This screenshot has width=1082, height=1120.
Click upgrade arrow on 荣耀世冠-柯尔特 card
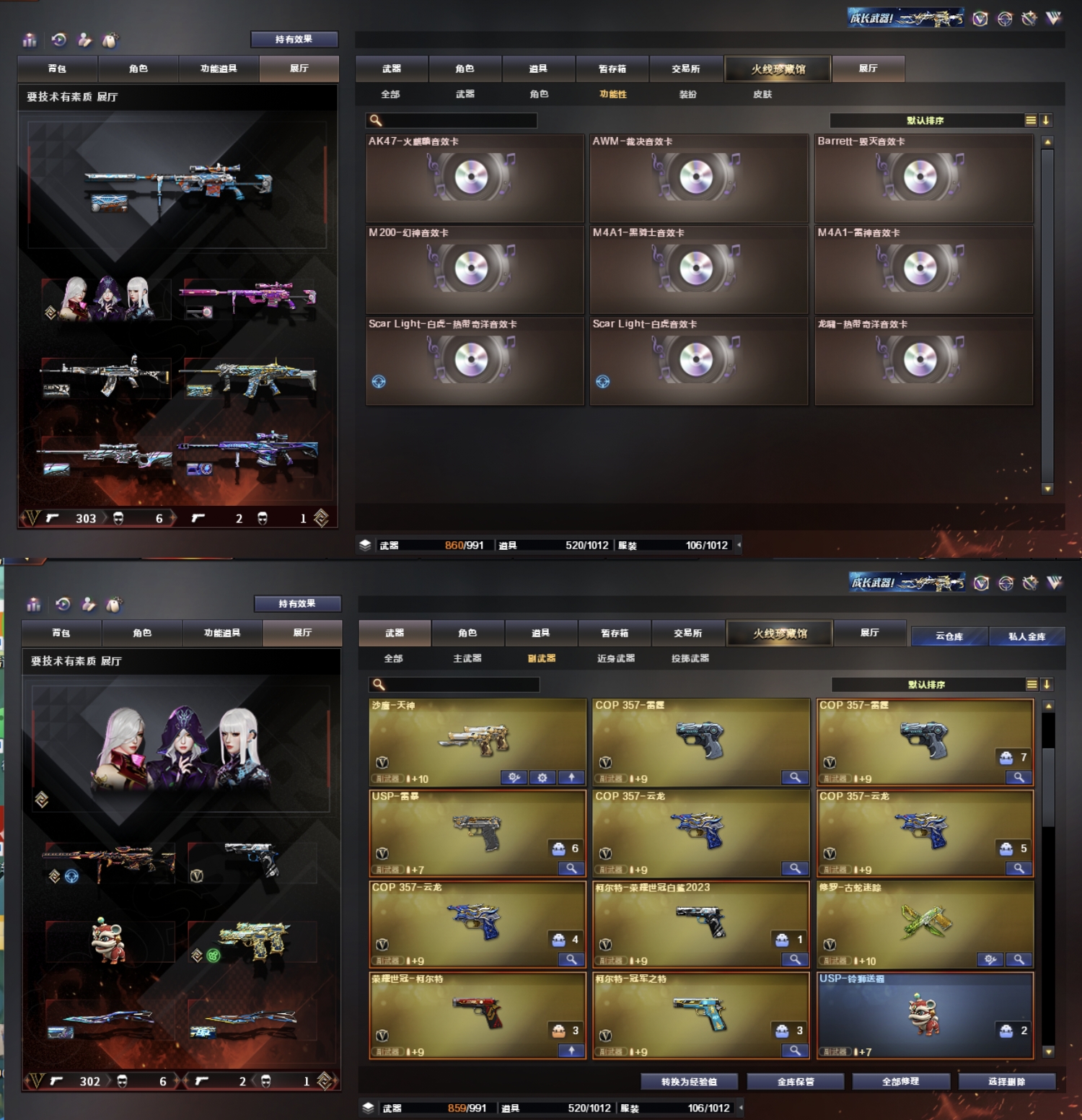click(x=571, y=1051)
